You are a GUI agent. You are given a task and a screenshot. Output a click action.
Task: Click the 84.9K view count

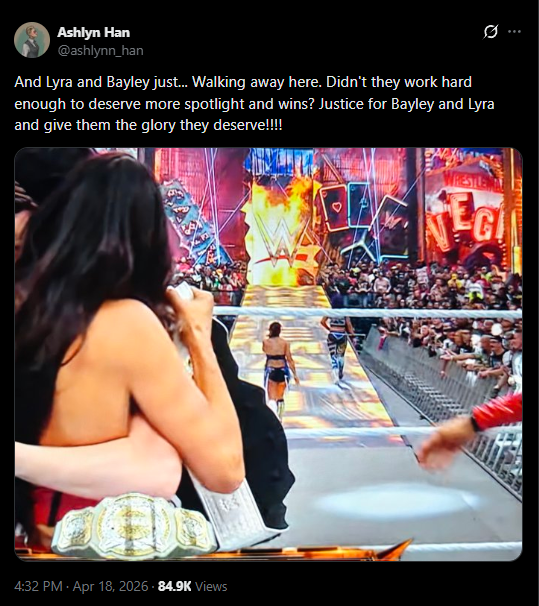175,586
